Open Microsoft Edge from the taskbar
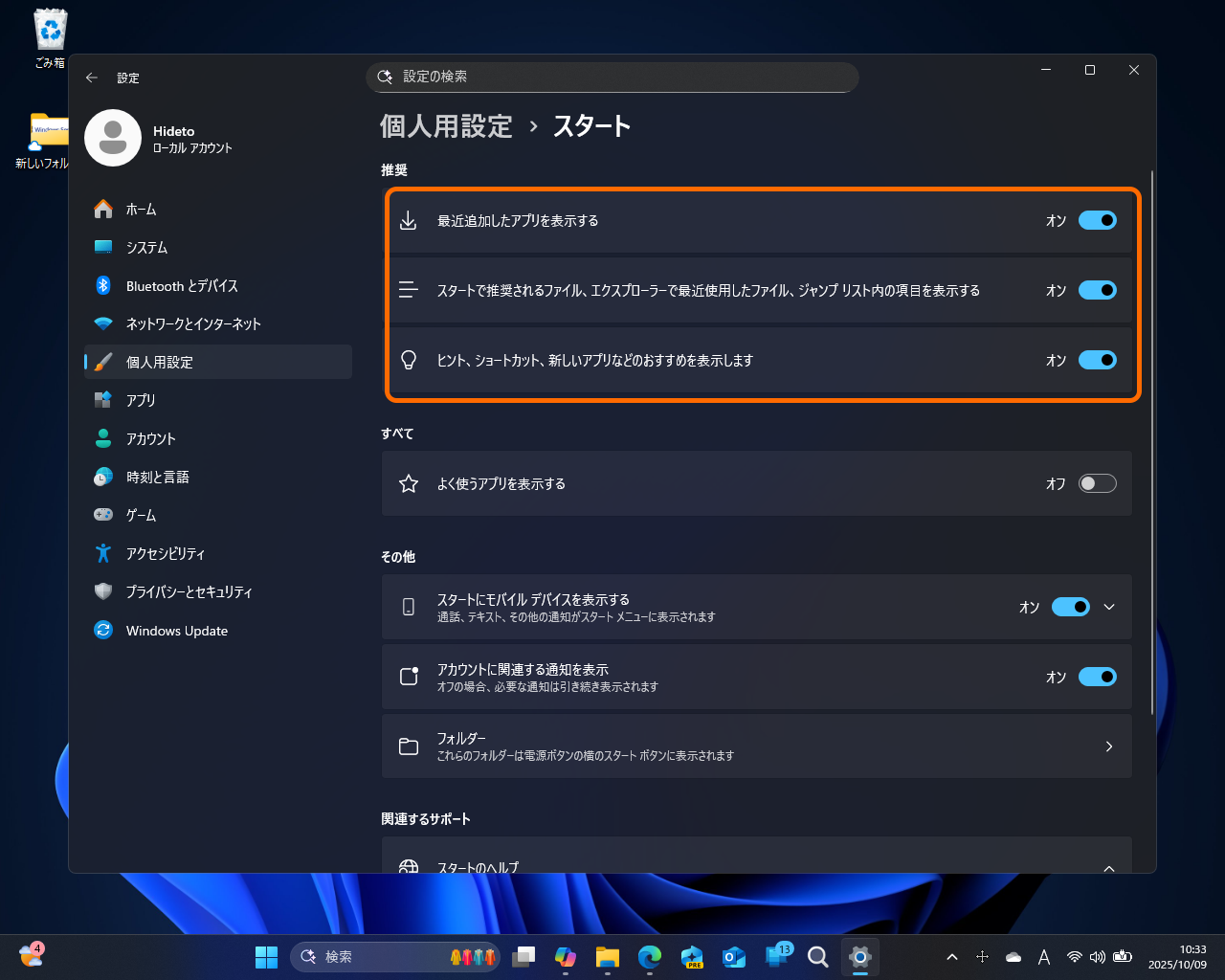Screen dimensions: 1225x980 [650, 956]
